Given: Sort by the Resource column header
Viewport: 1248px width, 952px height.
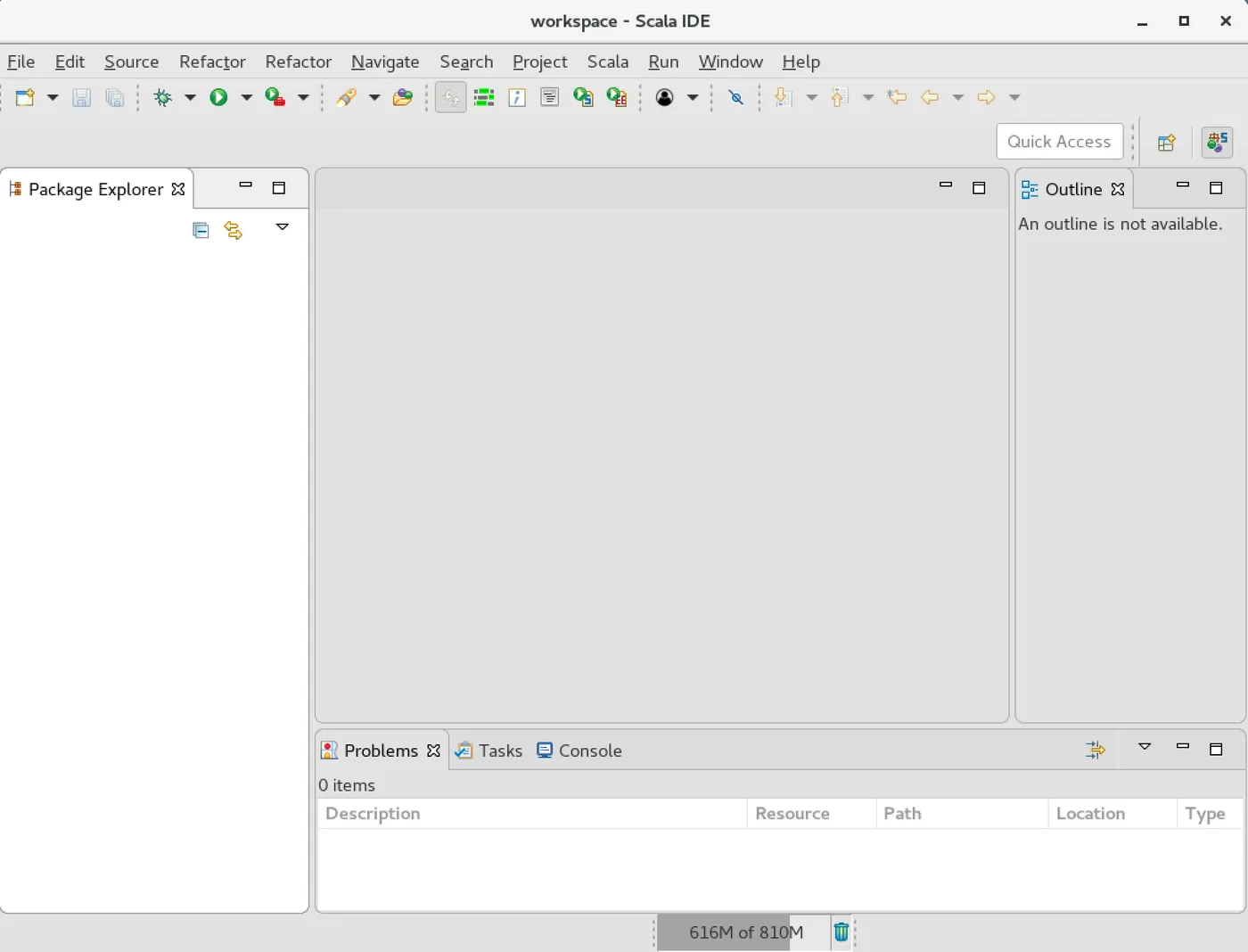Looking at the screenshot, I should pyautogui.click(x=811, y=813).
